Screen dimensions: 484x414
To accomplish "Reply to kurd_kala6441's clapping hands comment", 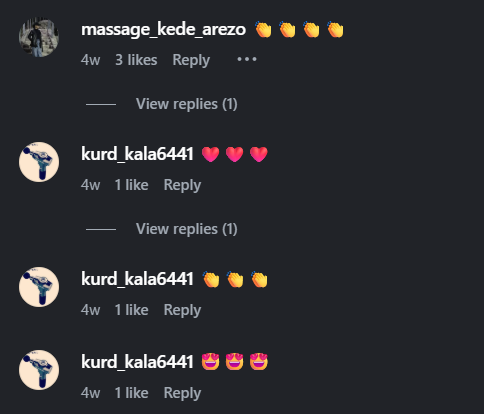I will 182,310.
